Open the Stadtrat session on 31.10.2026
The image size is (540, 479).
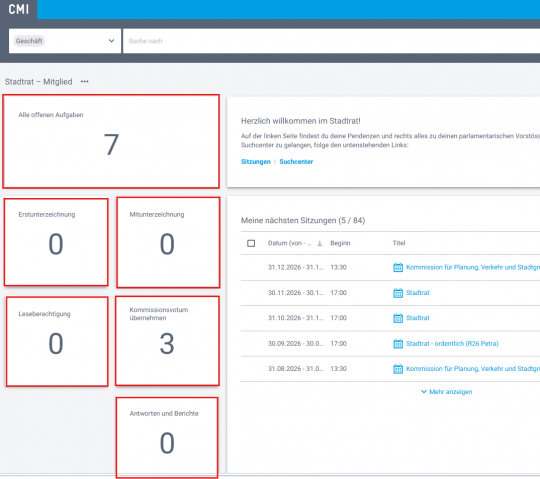[418, 318]
